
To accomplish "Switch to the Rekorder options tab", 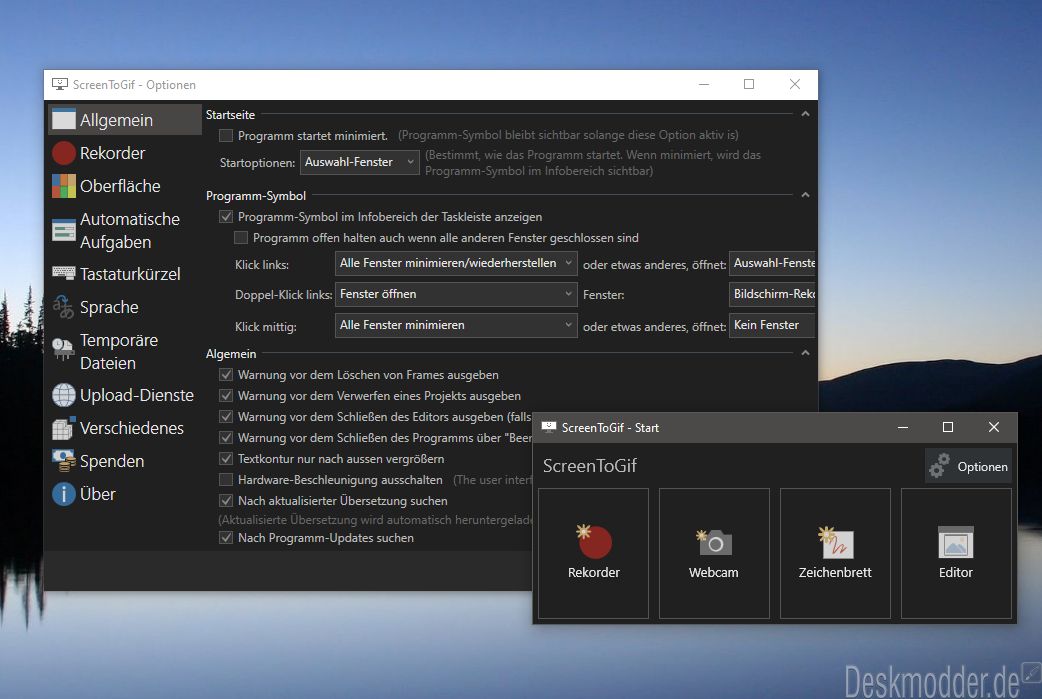I will 125,153.
